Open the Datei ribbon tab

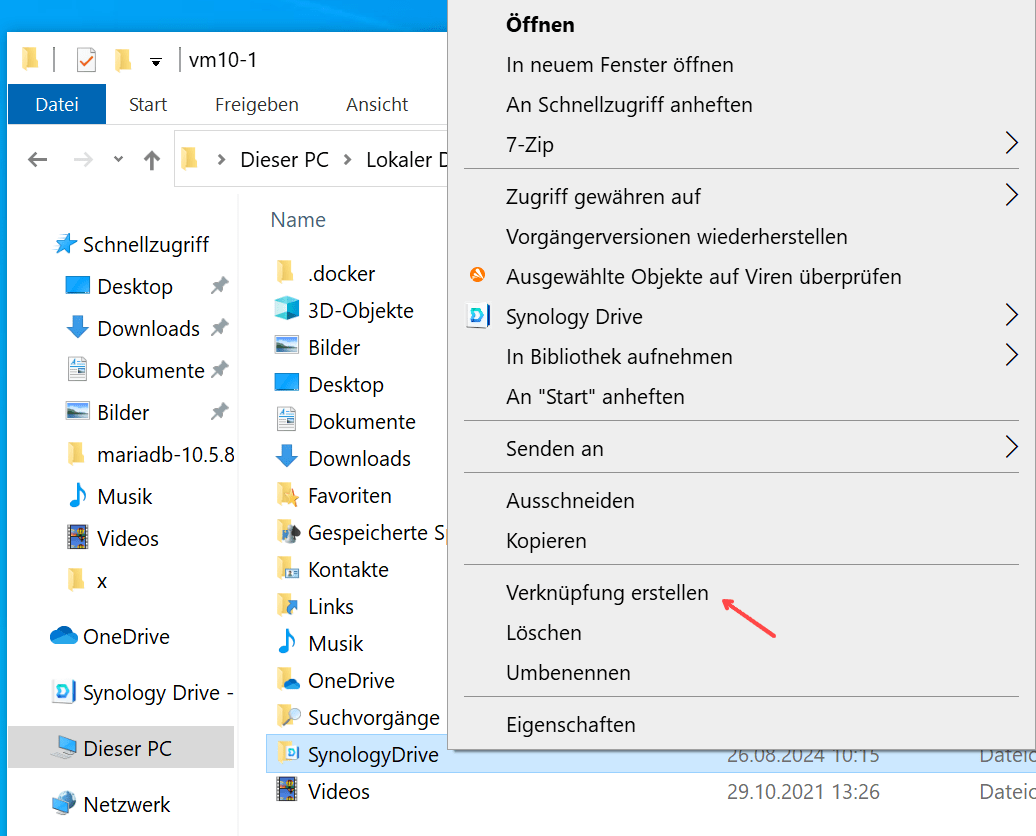pos(56,105)
